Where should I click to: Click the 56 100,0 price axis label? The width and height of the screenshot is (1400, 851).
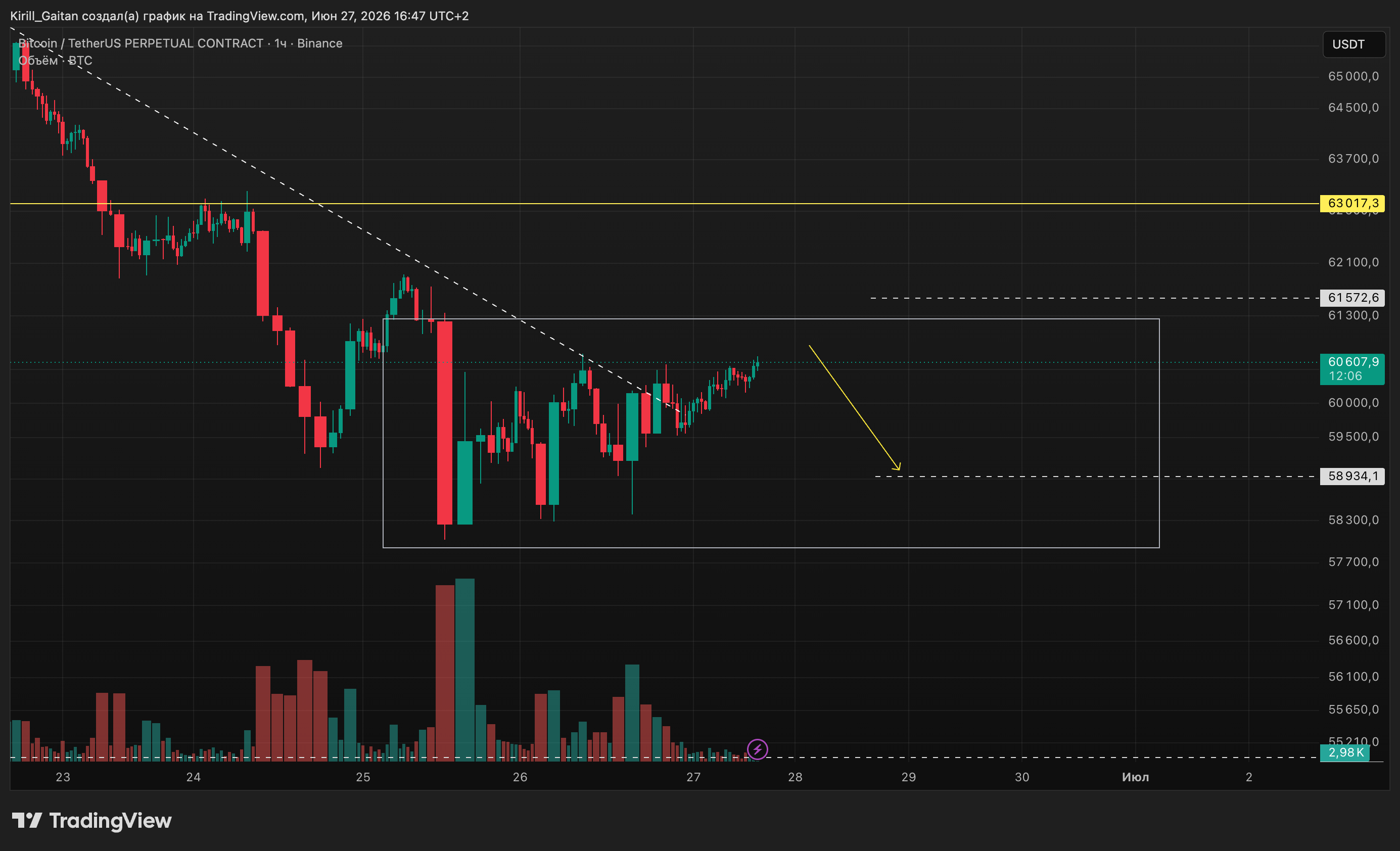point(1354,677)
